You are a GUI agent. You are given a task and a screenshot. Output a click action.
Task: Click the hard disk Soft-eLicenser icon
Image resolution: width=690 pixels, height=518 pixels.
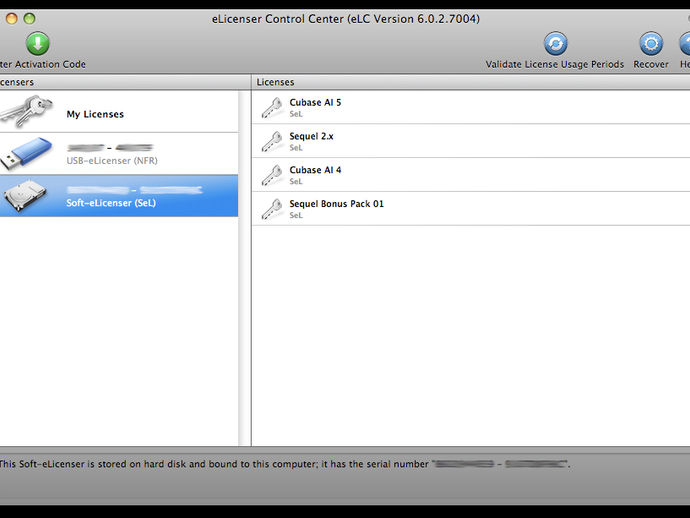tap(25, 195)
